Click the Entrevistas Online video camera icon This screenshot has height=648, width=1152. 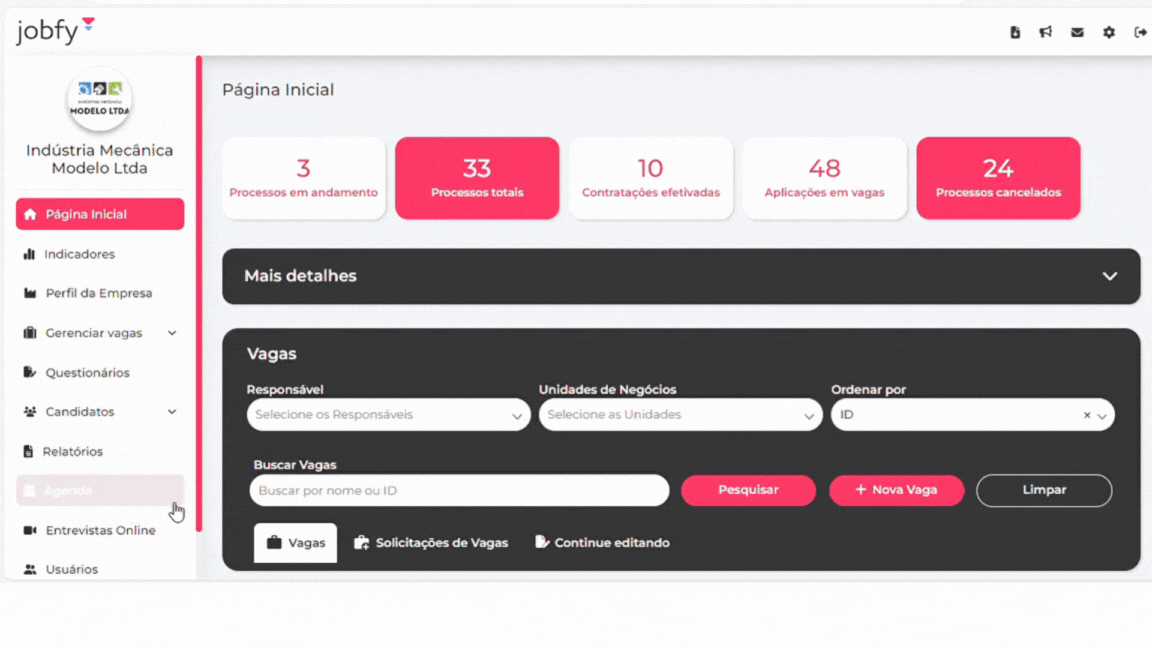[x=30, y=530]
